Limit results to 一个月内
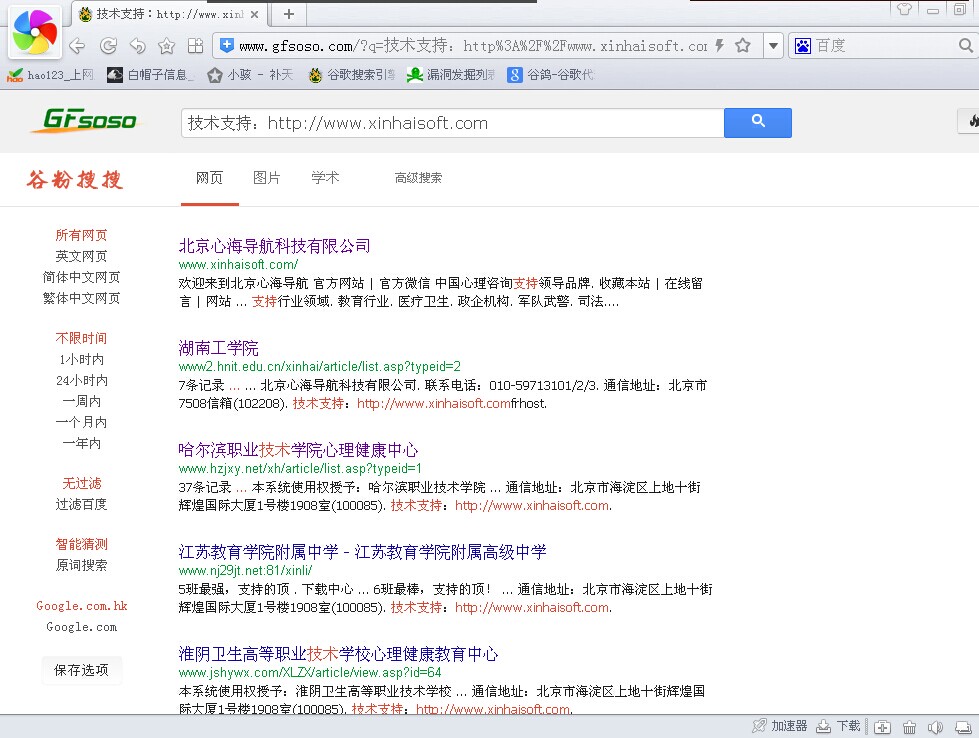 tap(81, 422)
